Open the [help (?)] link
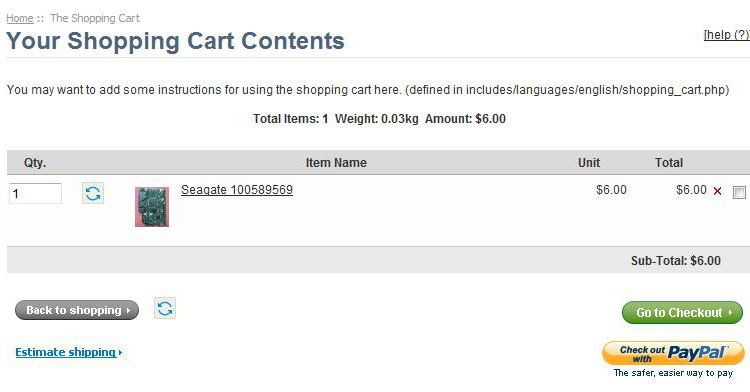 tap(727, 34)
